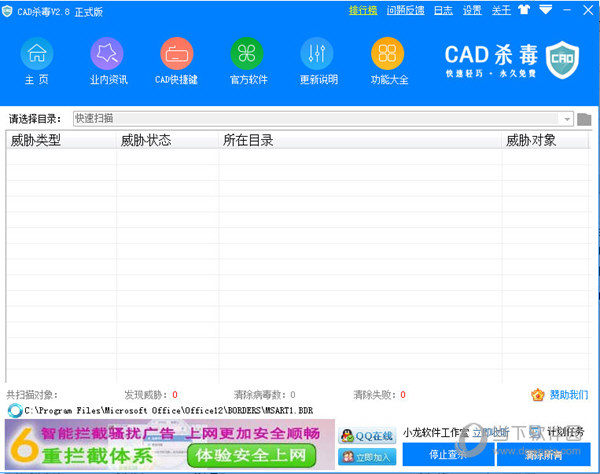
Task: Open the 关于 about link
Action: (501, 10)
